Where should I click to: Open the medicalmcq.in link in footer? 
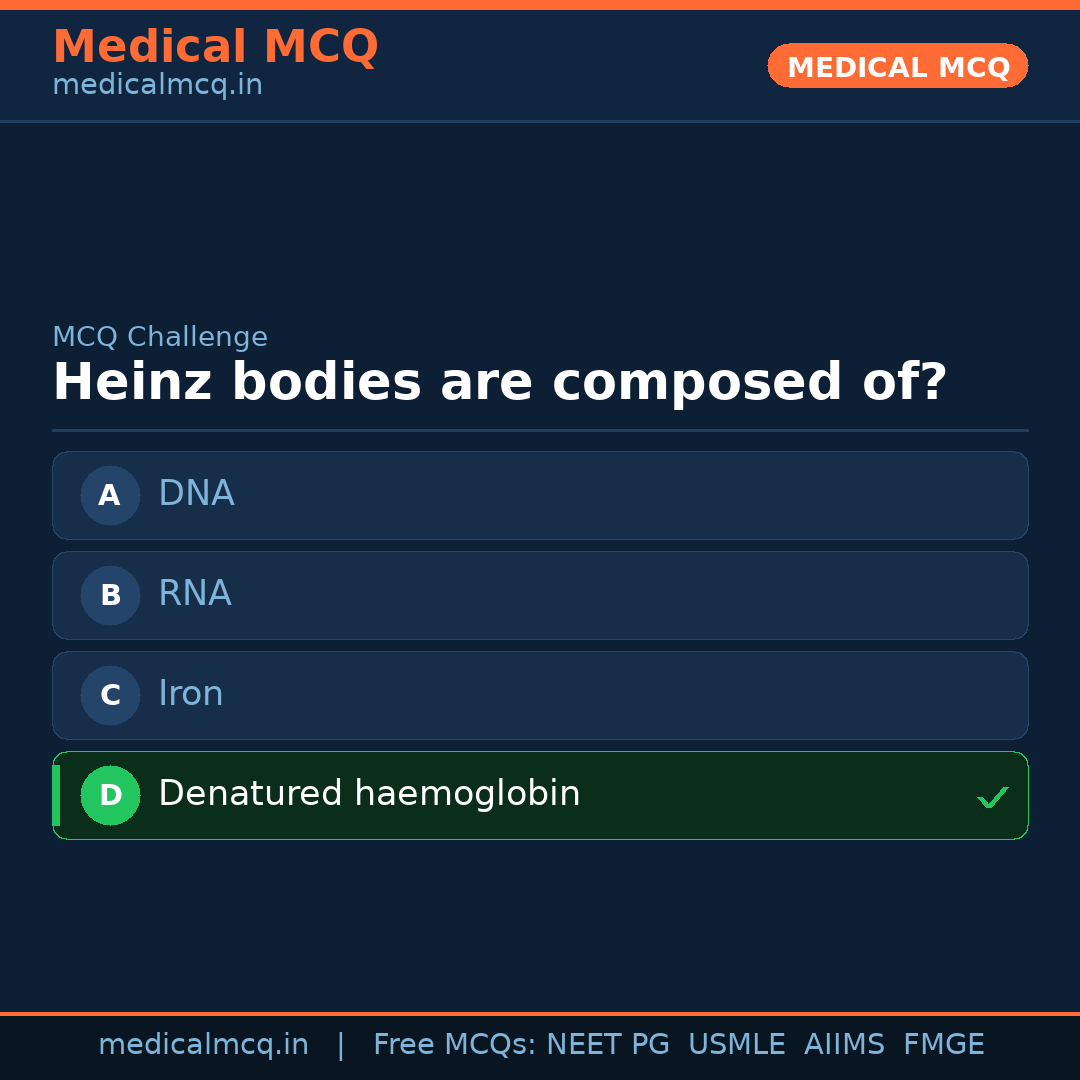coord(203,1045)
